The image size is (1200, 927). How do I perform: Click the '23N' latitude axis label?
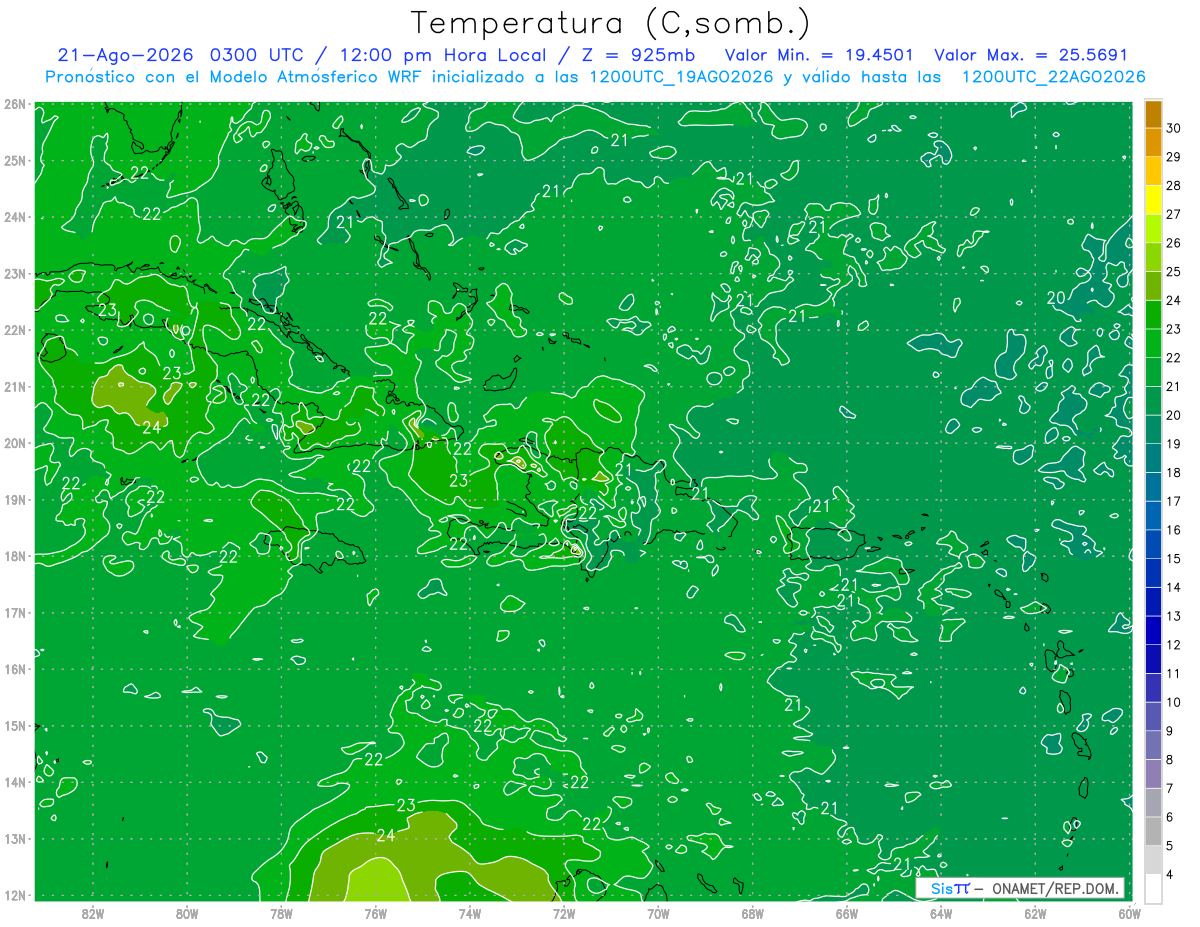tap(14, 273)
